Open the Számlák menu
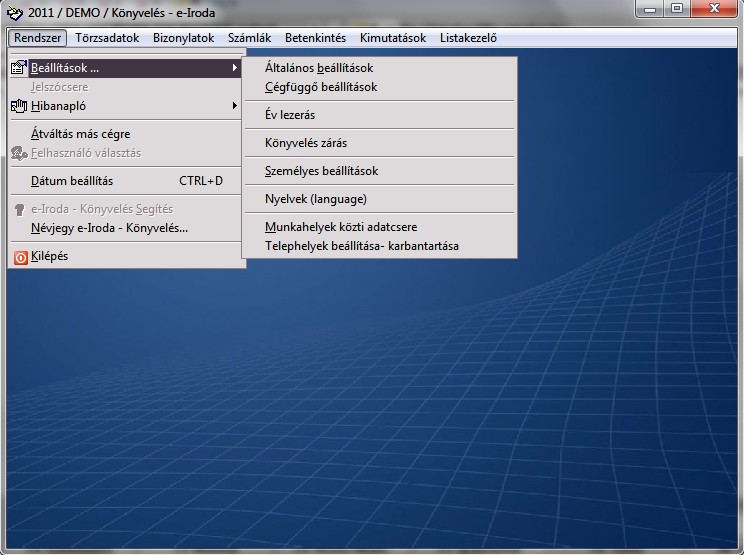This screenshot has width=744, height=555. [249, 38]
